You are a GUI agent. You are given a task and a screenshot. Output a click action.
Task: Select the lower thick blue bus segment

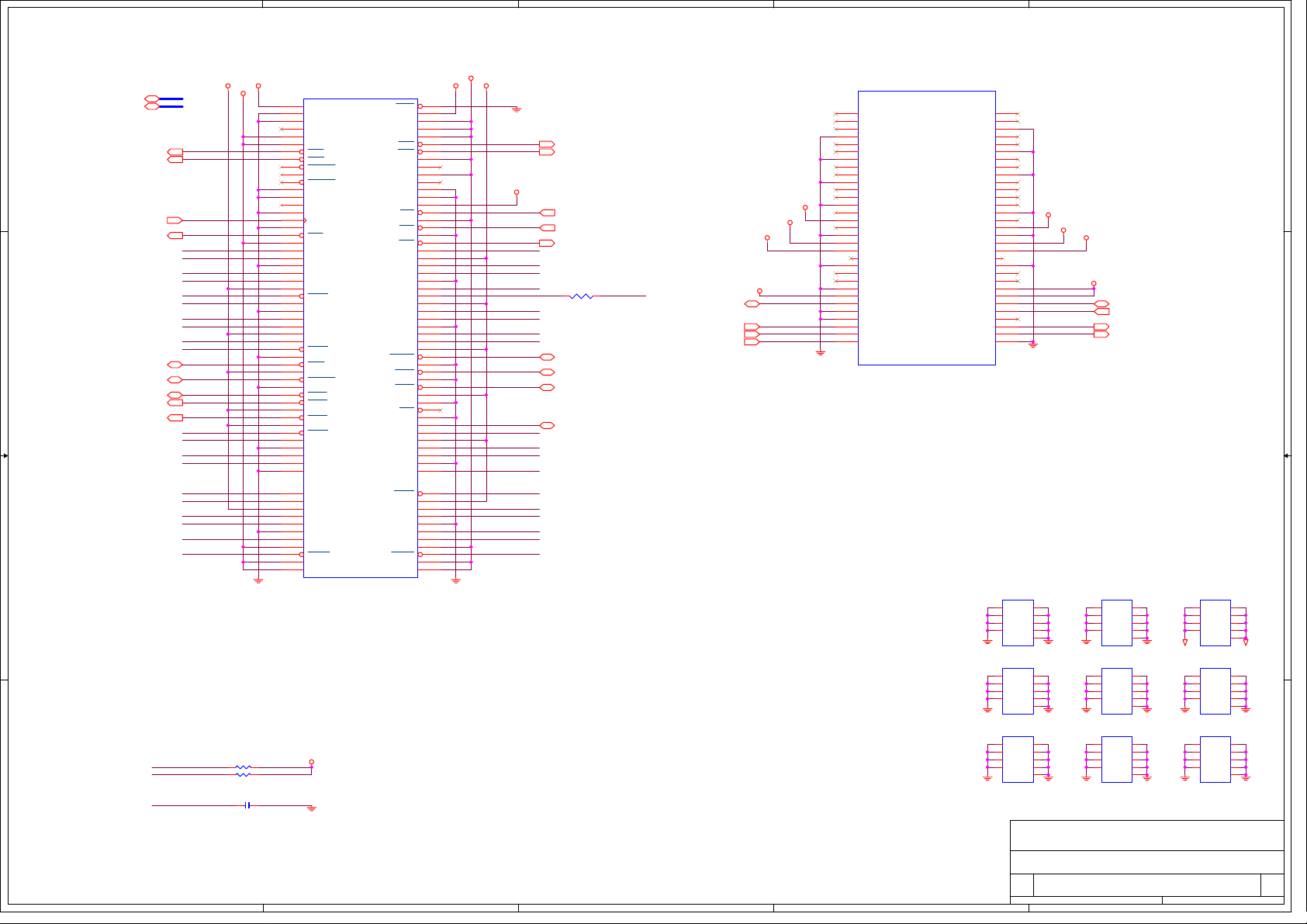coord(171,106)
